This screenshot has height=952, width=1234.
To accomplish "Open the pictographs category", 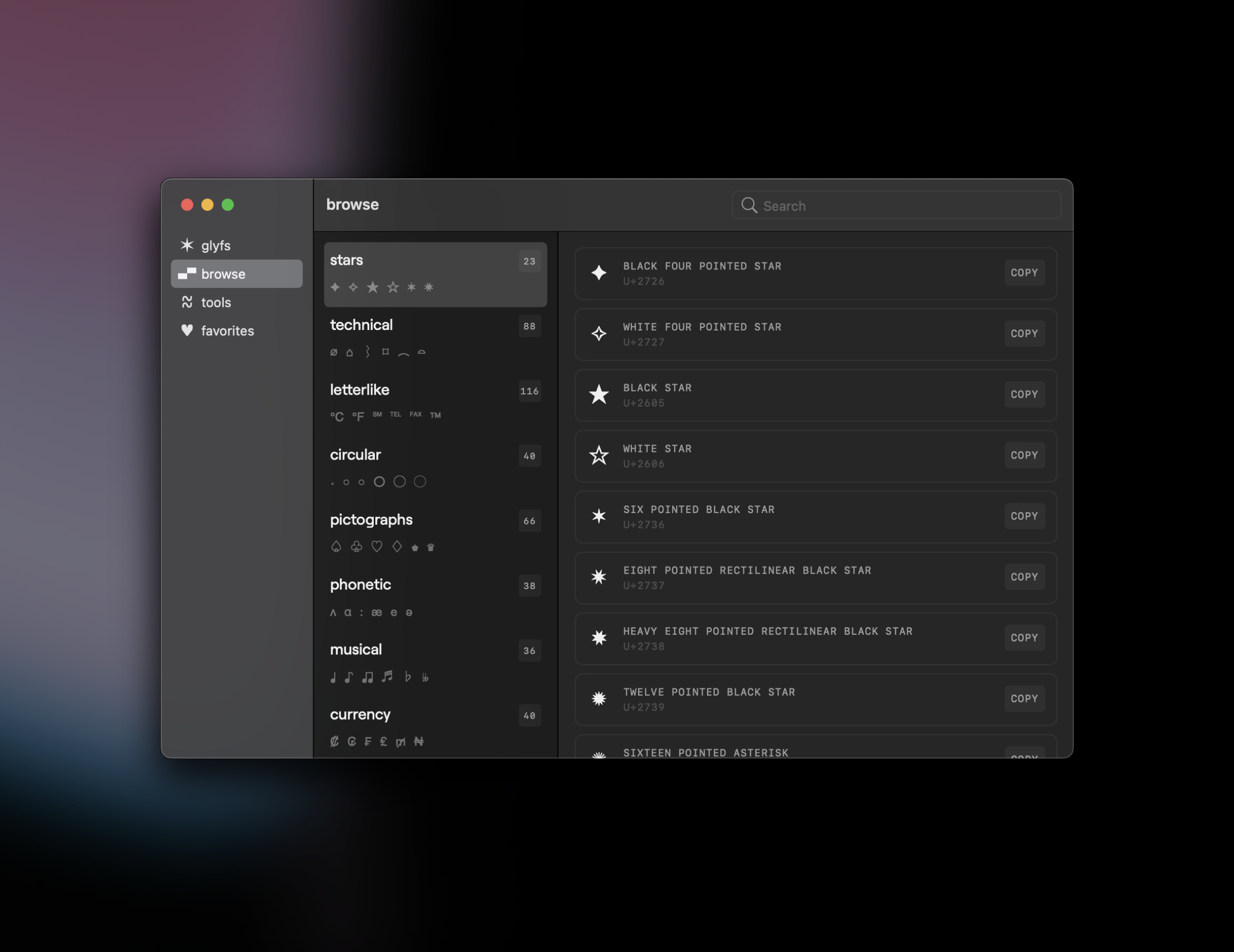I will [434, 533].
